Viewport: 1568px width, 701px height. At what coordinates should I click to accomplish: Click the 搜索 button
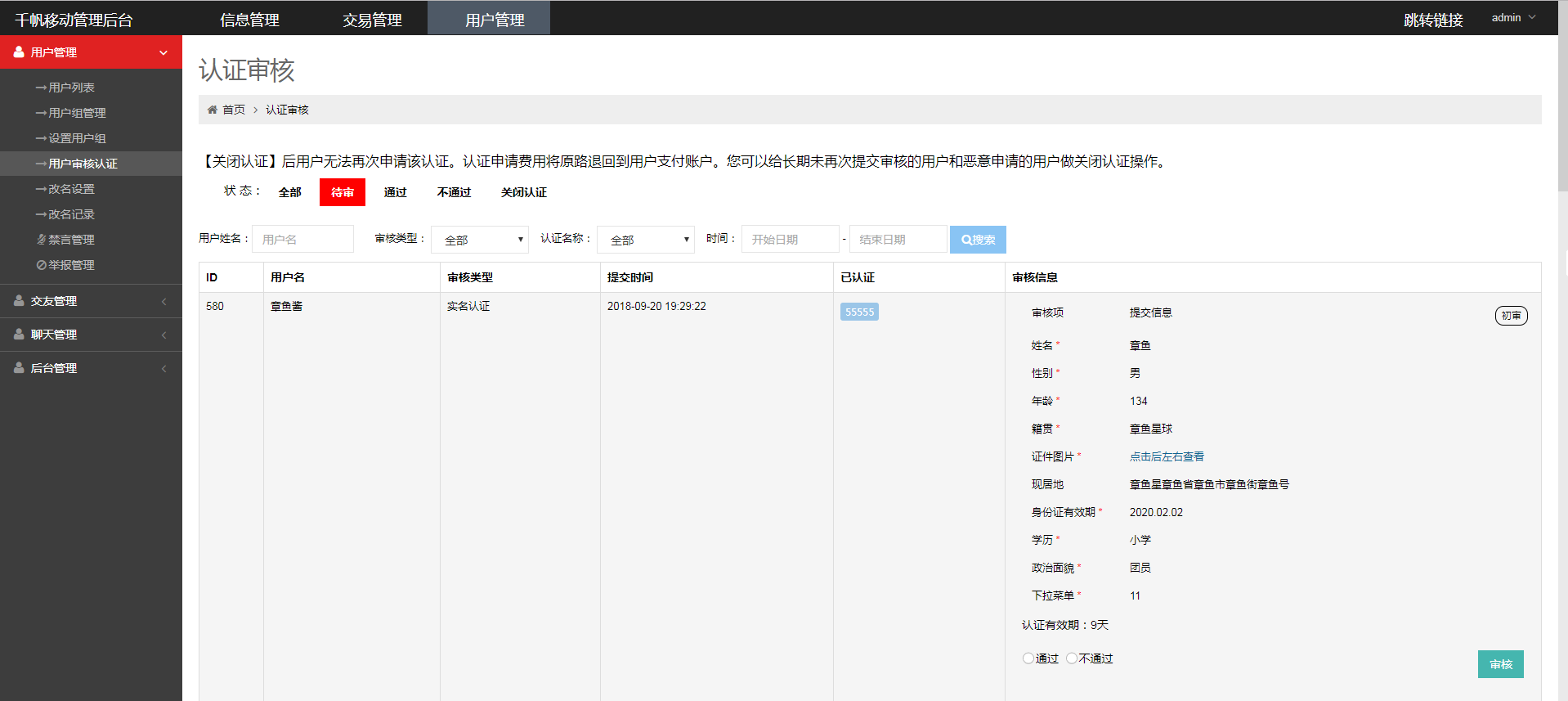point(978,240)
